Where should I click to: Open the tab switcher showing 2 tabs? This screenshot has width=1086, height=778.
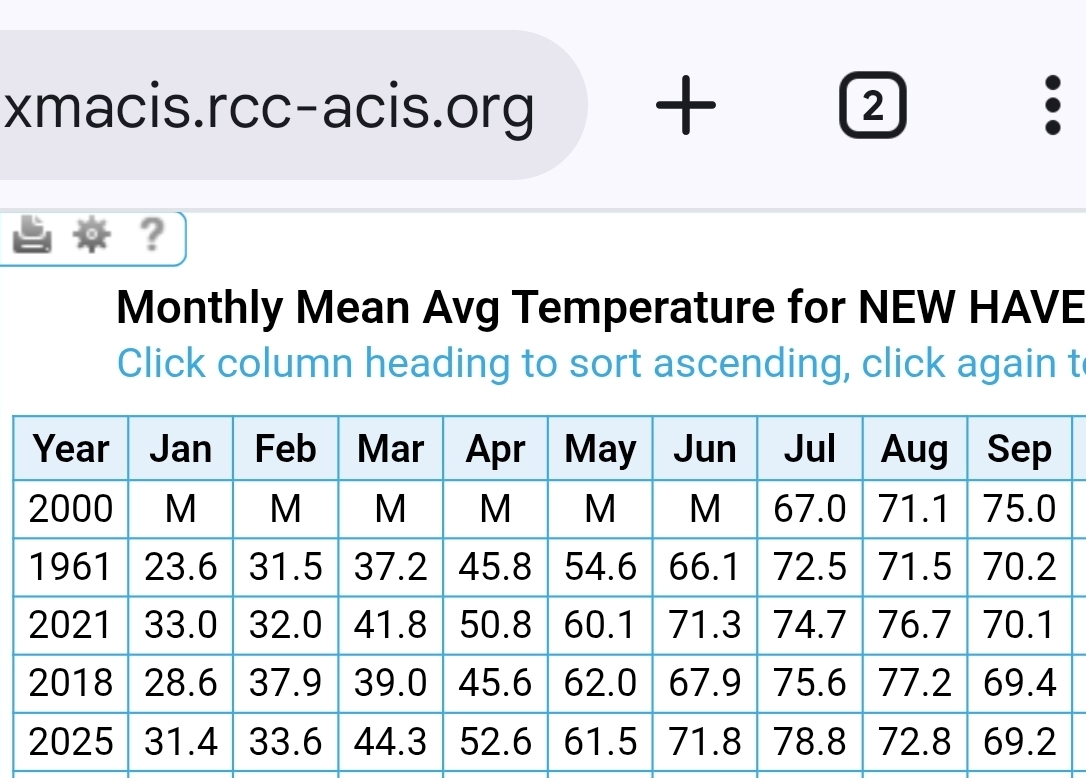[x=872, y=106]
